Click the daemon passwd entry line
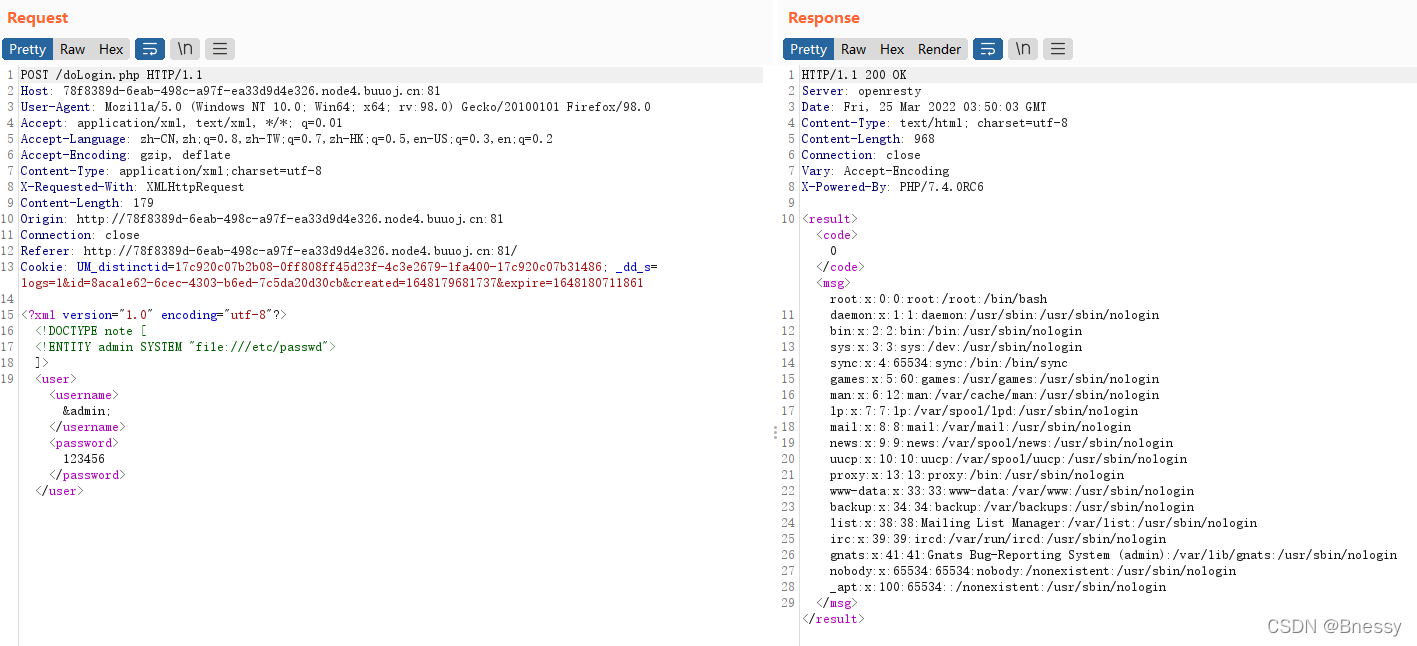The width and height of the screenshot is (1417, 646). pos(994,315)
